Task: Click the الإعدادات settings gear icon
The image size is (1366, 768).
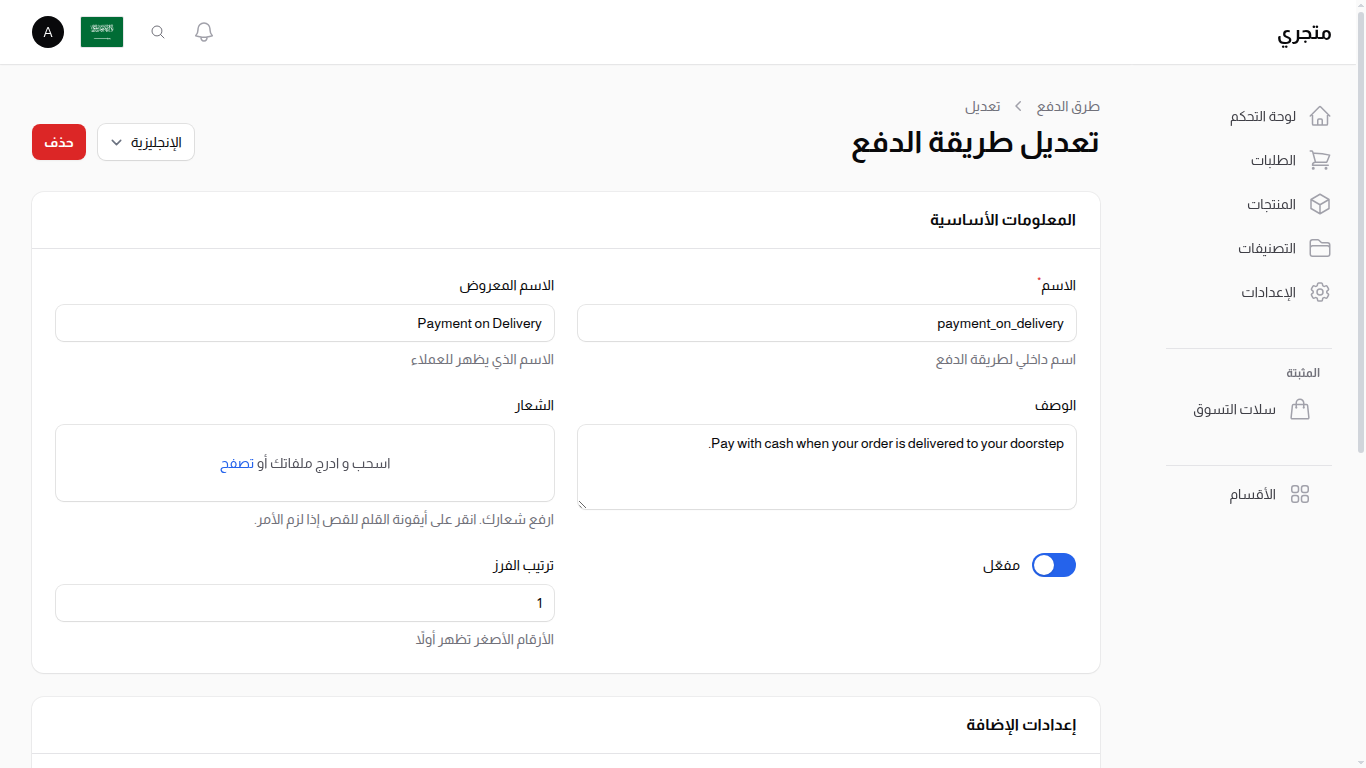Action: tap(1320, 292)
